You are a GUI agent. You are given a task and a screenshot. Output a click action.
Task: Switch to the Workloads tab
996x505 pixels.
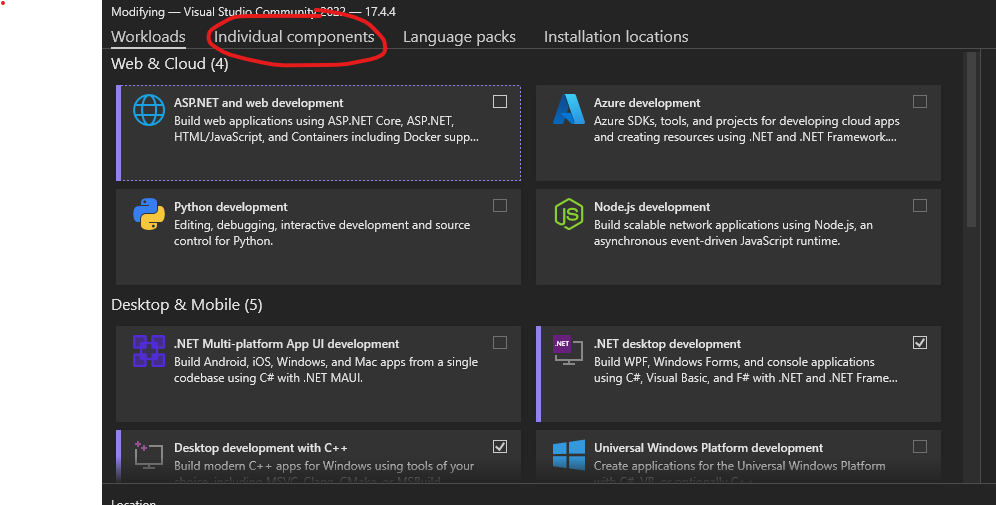(148, 37)
